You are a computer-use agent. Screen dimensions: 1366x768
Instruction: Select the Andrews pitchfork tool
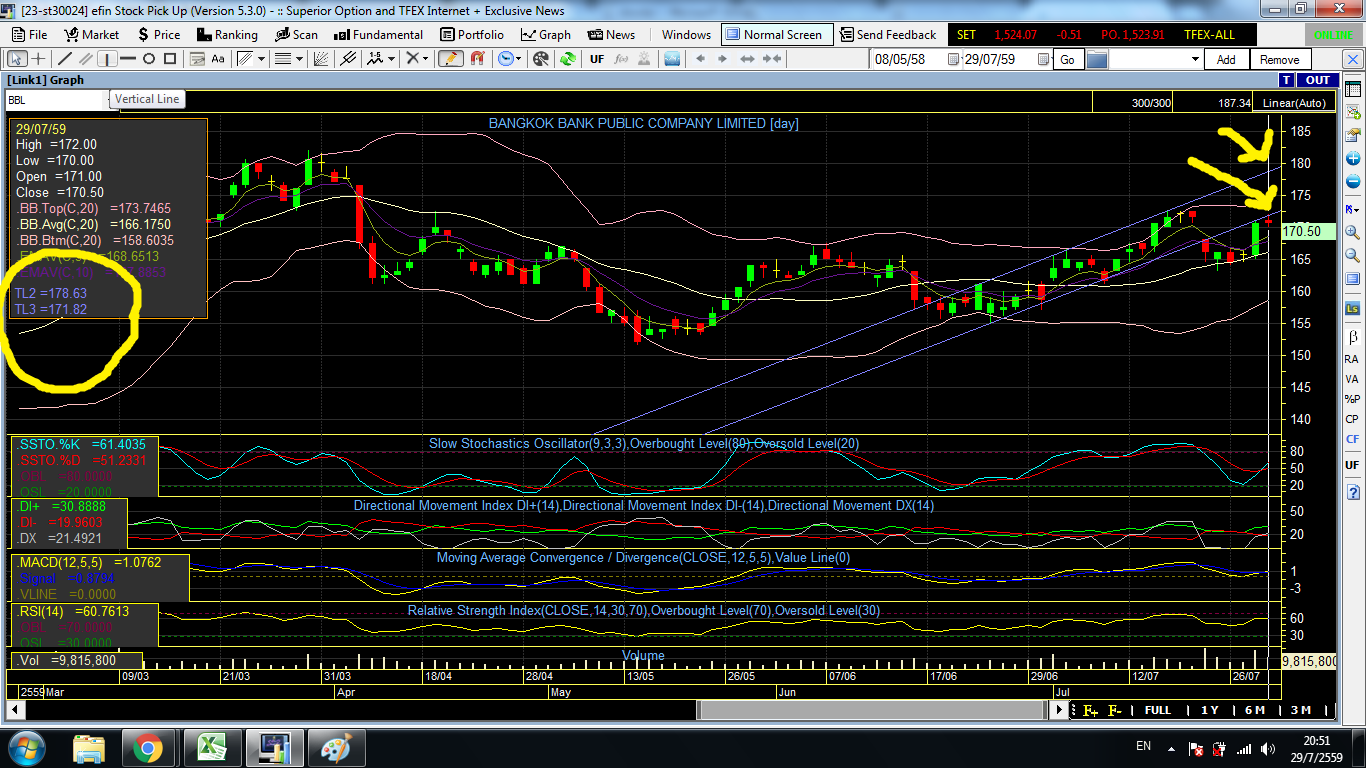(348, 59)
